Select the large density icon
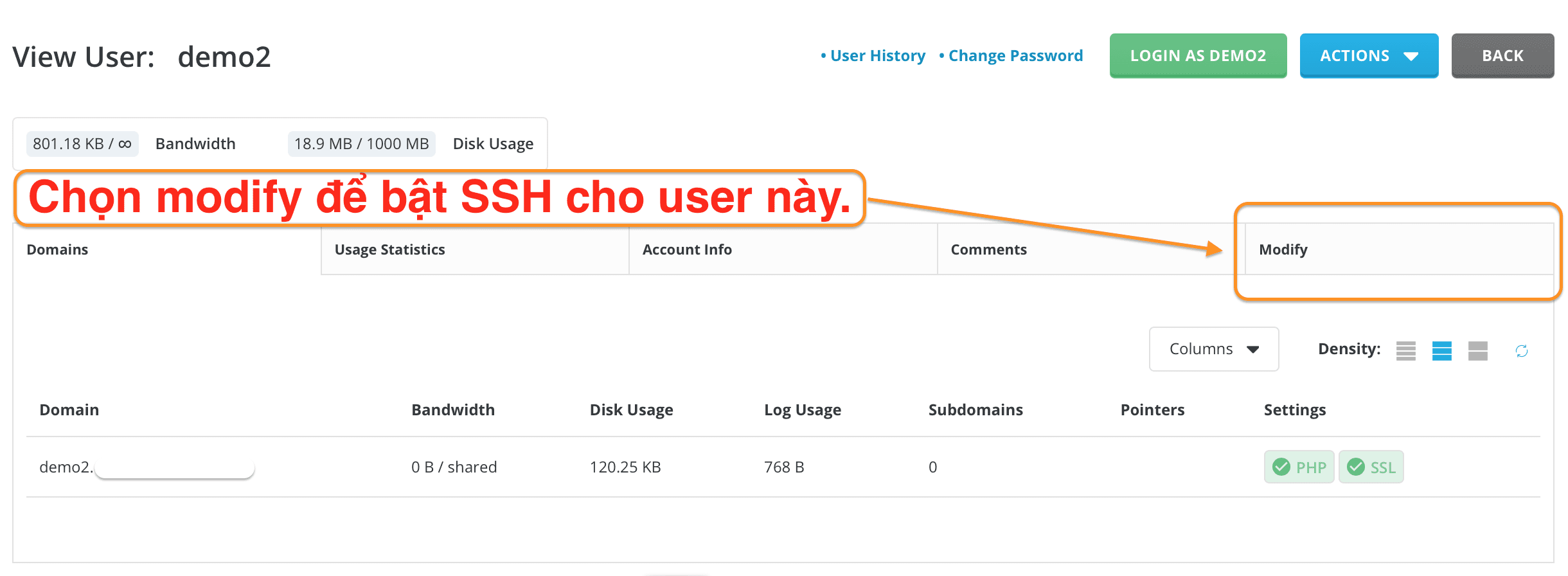 1477,350
